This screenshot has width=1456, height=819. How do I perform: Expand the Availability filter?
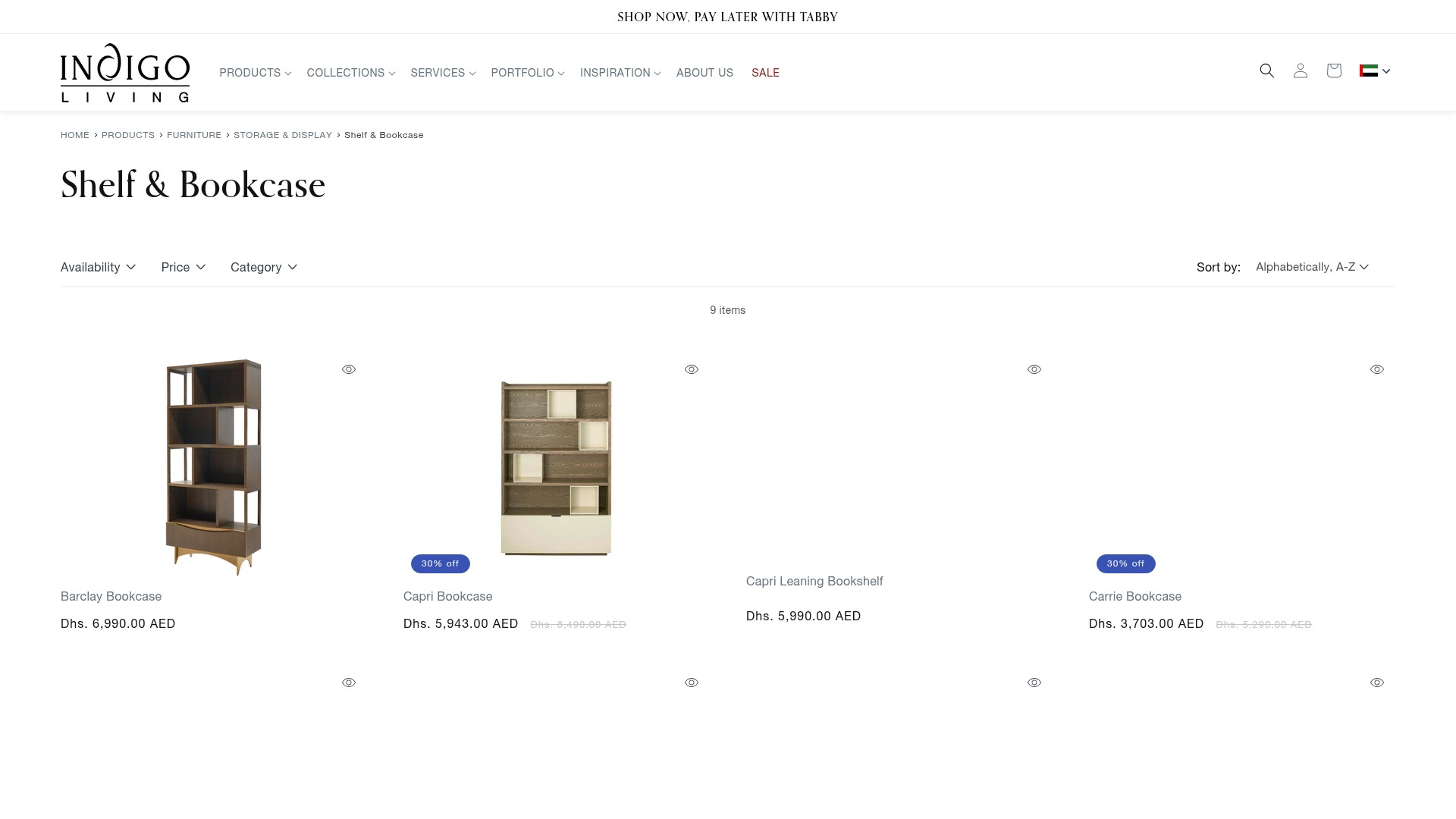click(99, 267)
